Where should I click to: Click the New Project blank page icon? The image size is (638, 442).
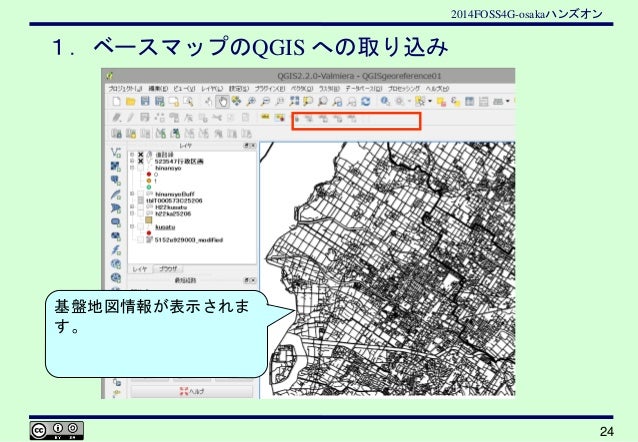pyautogui.click(x=117, y=101)
